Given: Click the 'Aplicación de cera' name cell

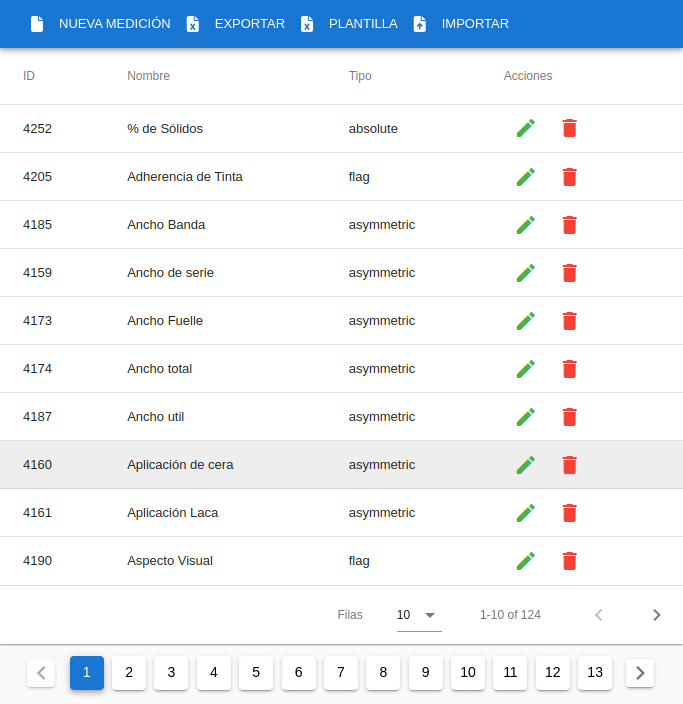Looking at the screenshot, I should 181,465.
